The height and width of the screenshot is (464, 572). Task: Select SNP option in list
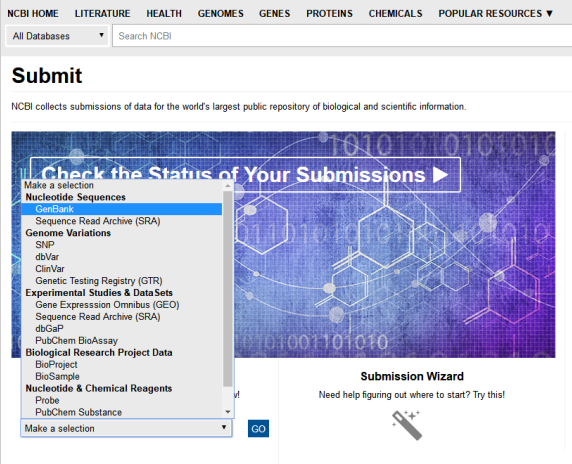[122, 245]
